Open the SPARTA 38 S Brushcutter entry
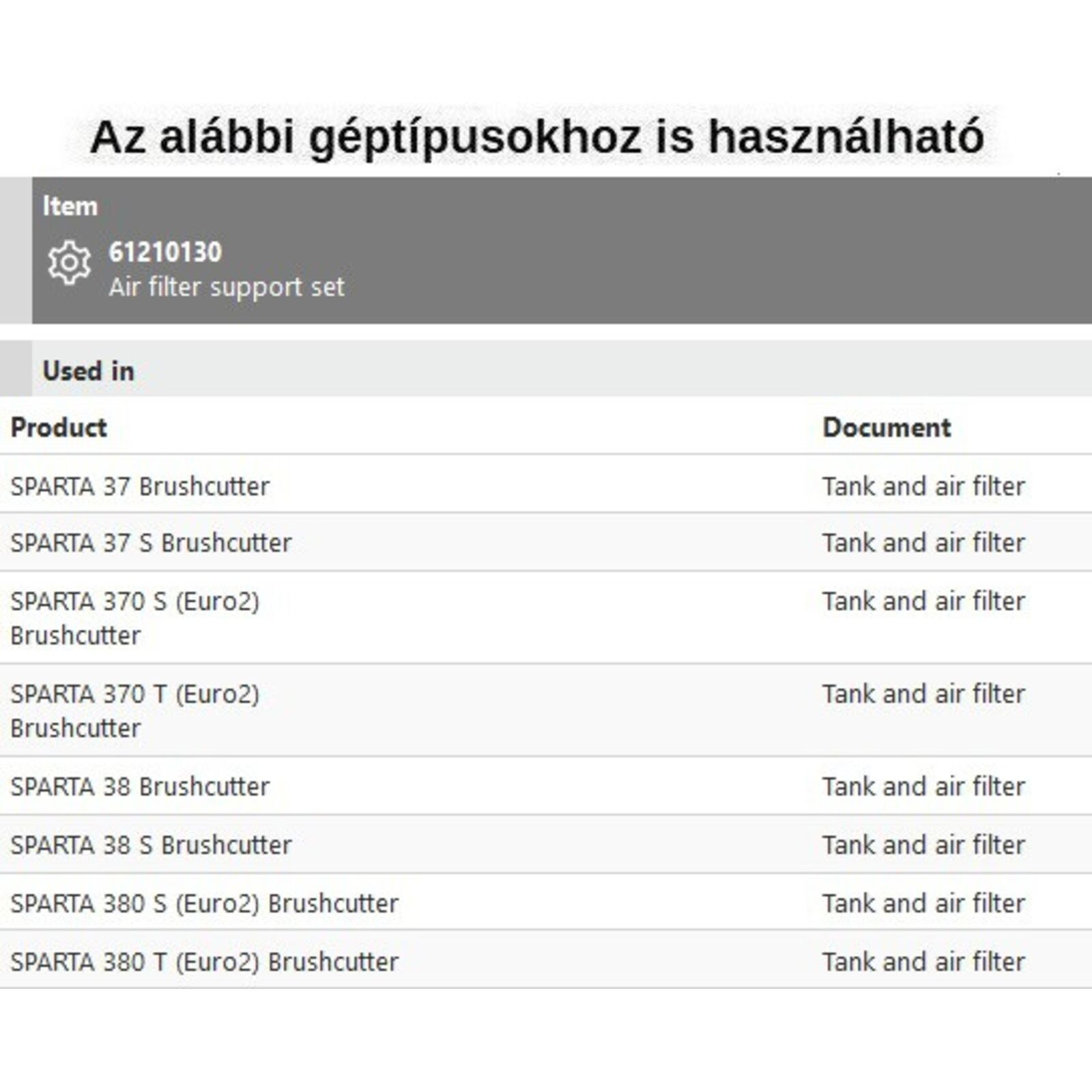The height and width of the screenshot is (1092, 1092). pyautogui.click(x=151, y=846)
